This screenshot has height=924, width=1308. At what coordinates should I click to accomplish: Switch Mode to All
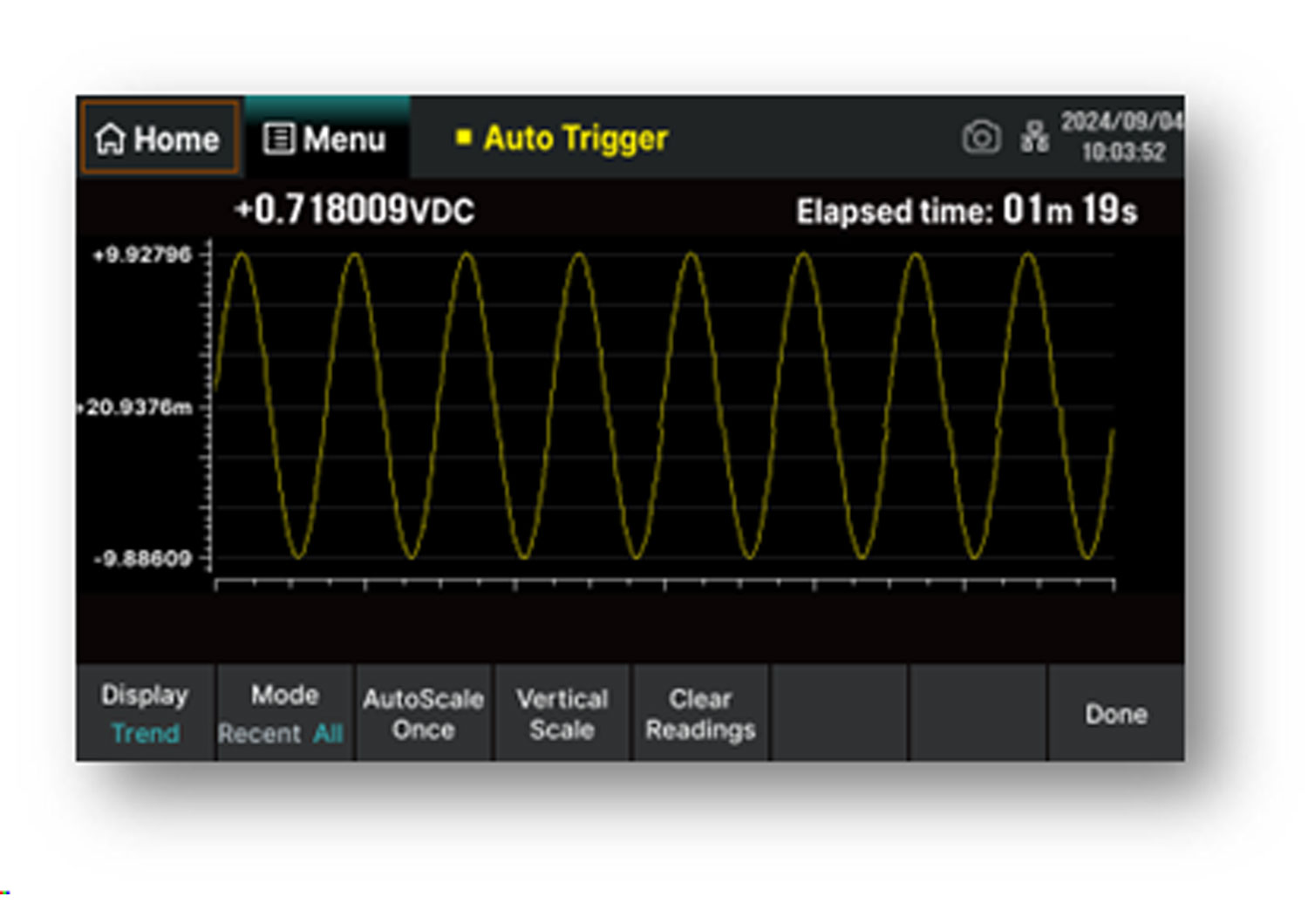[328, 734]
